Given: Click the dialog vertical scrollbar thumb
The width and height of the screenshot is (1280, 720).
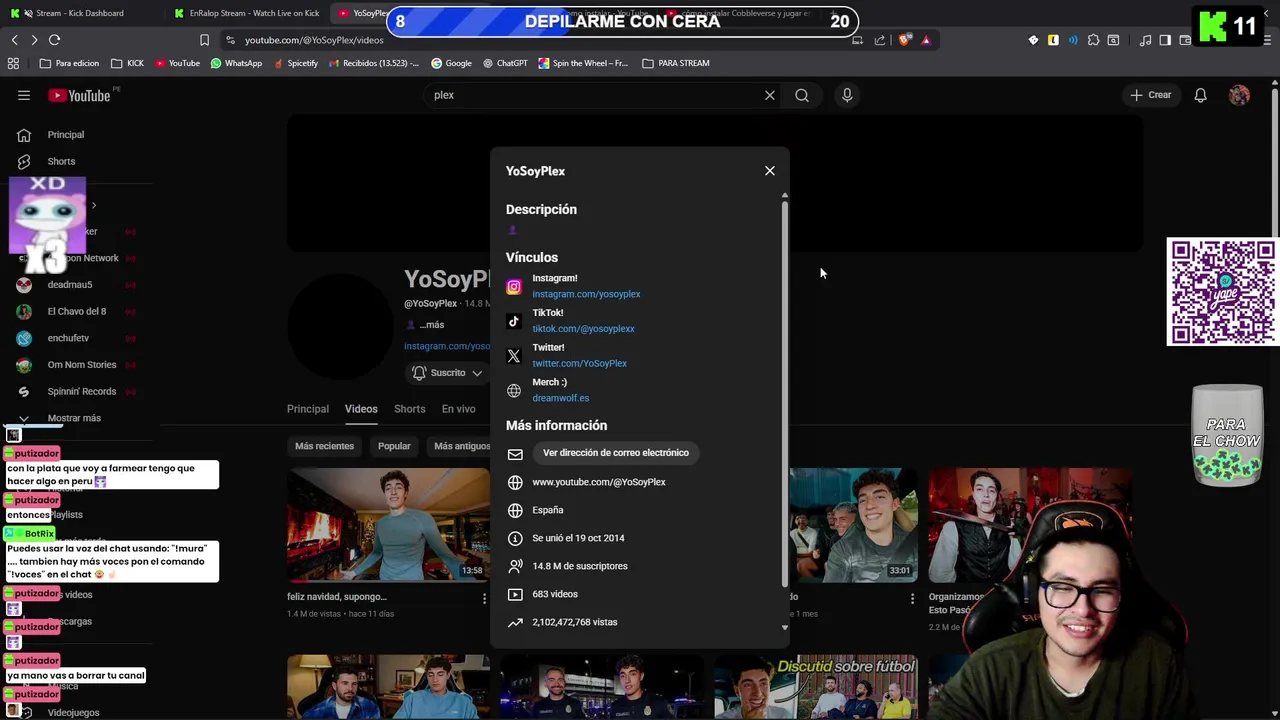Looking at the screenshot, I should 785,394.
